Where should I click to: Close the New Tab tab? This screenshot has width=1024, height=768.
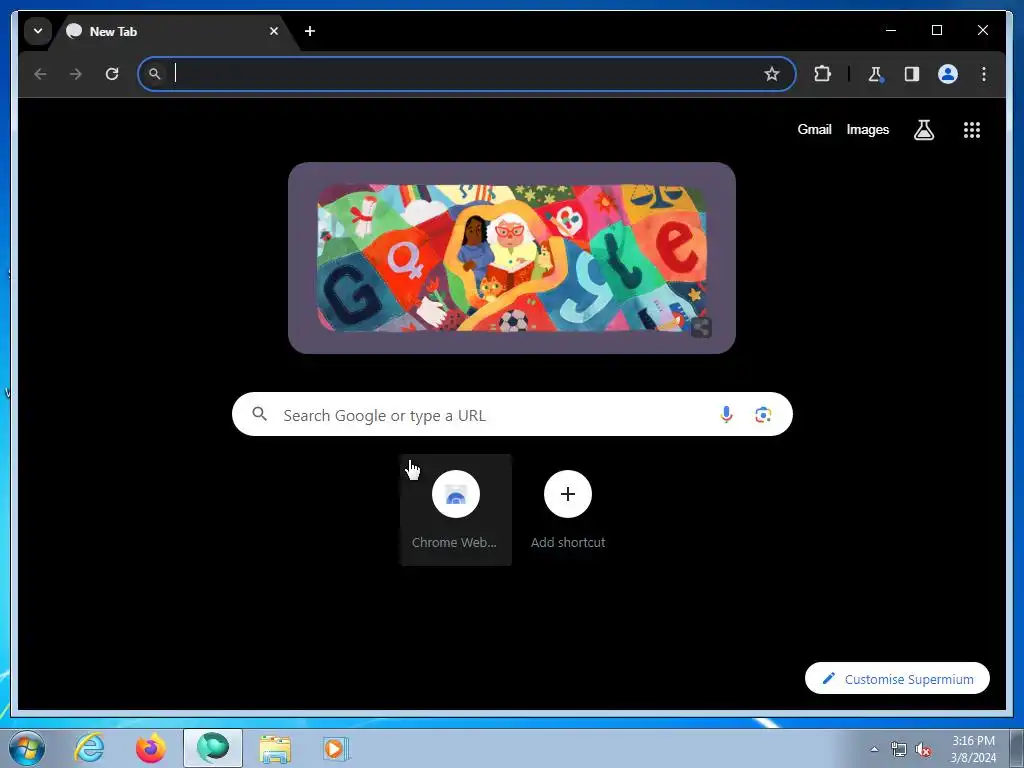pyautogui.click(x=274, y=31)
